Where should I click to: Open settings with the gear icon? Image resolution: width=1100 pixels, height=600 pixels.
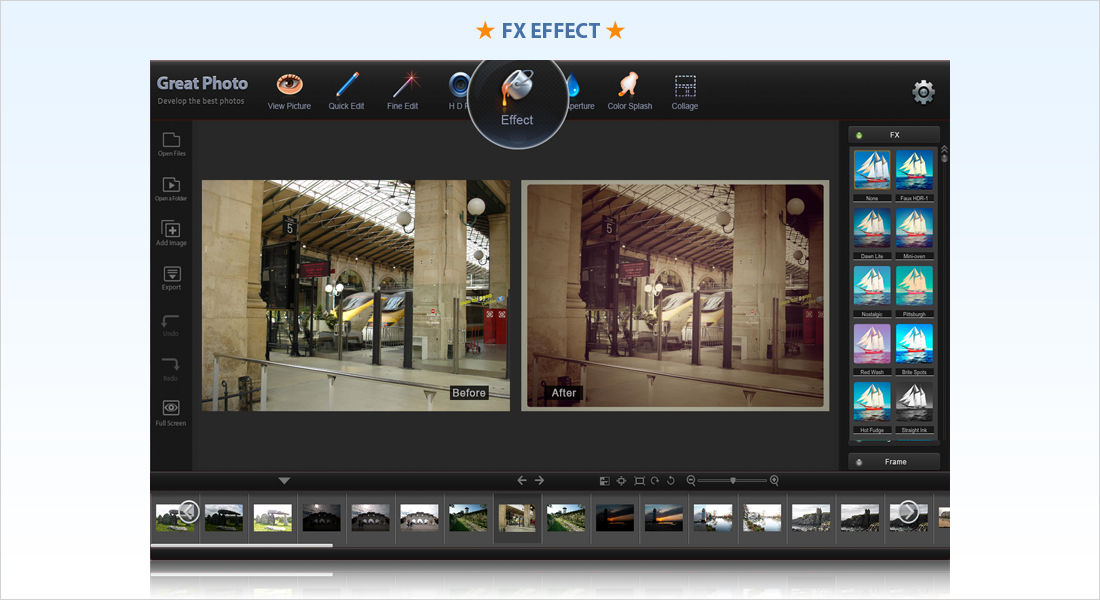[923, 93]
